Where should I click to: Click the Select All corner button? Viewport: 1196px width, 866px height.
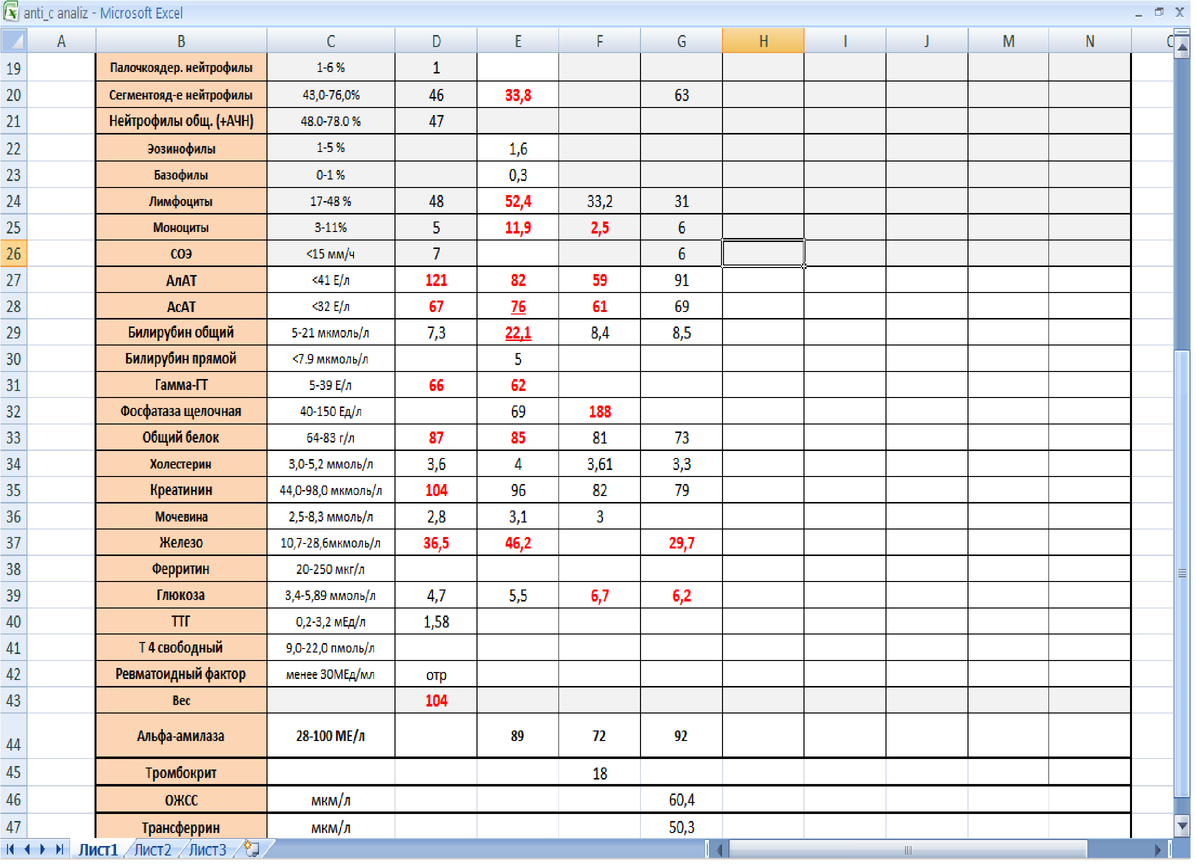(x=13, y=41)
